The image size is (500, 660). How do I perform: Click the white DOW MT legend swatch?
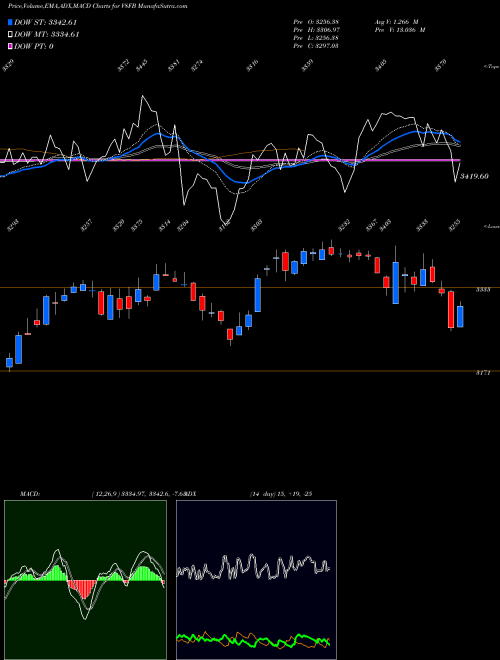11,34
